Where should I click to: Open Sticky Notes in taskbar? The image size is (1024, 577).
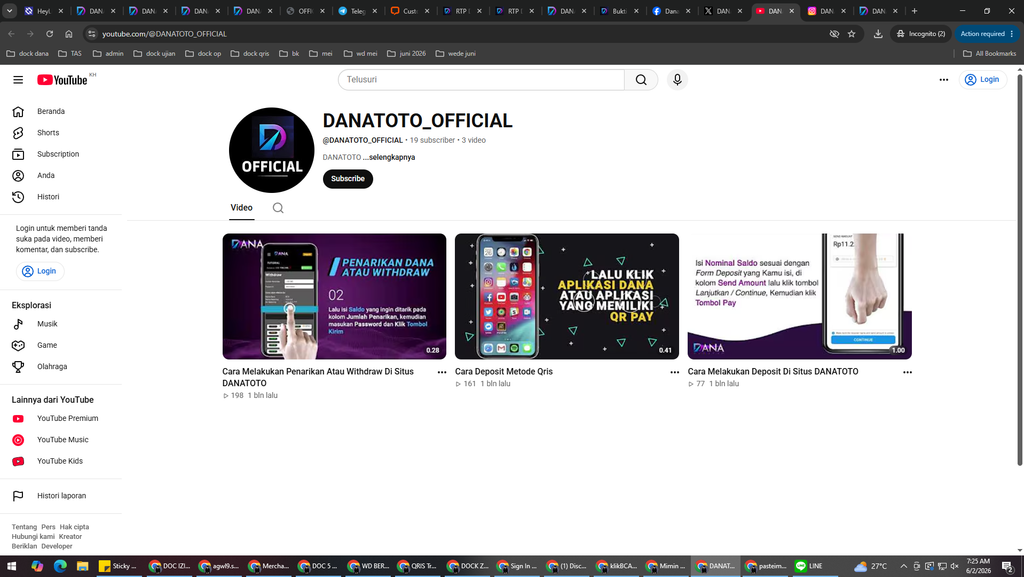[118, 566]
